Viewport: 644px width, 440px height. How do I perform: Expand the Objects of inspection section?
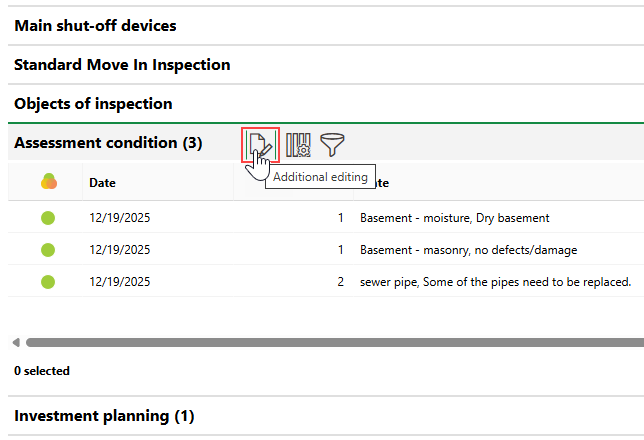(x=93, y=104)
